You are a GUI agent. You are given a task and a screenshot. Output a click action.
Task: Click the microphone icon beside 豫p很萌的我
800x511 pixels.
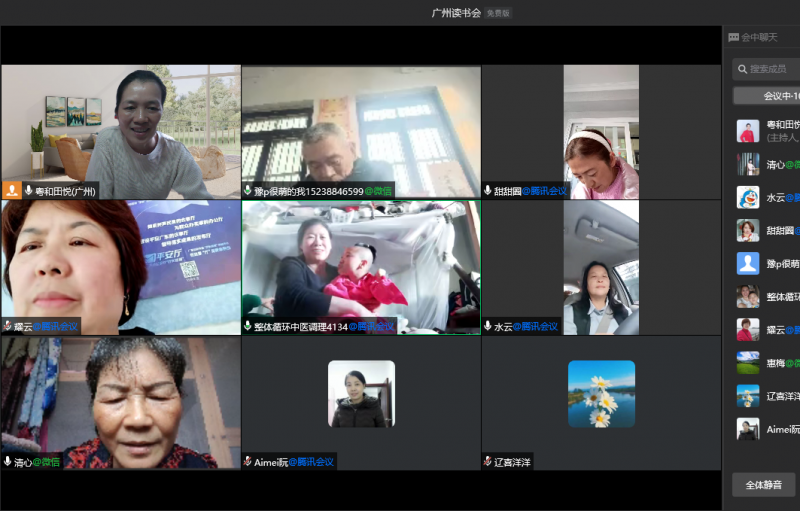pyautogui.click(x=248, y=190)
